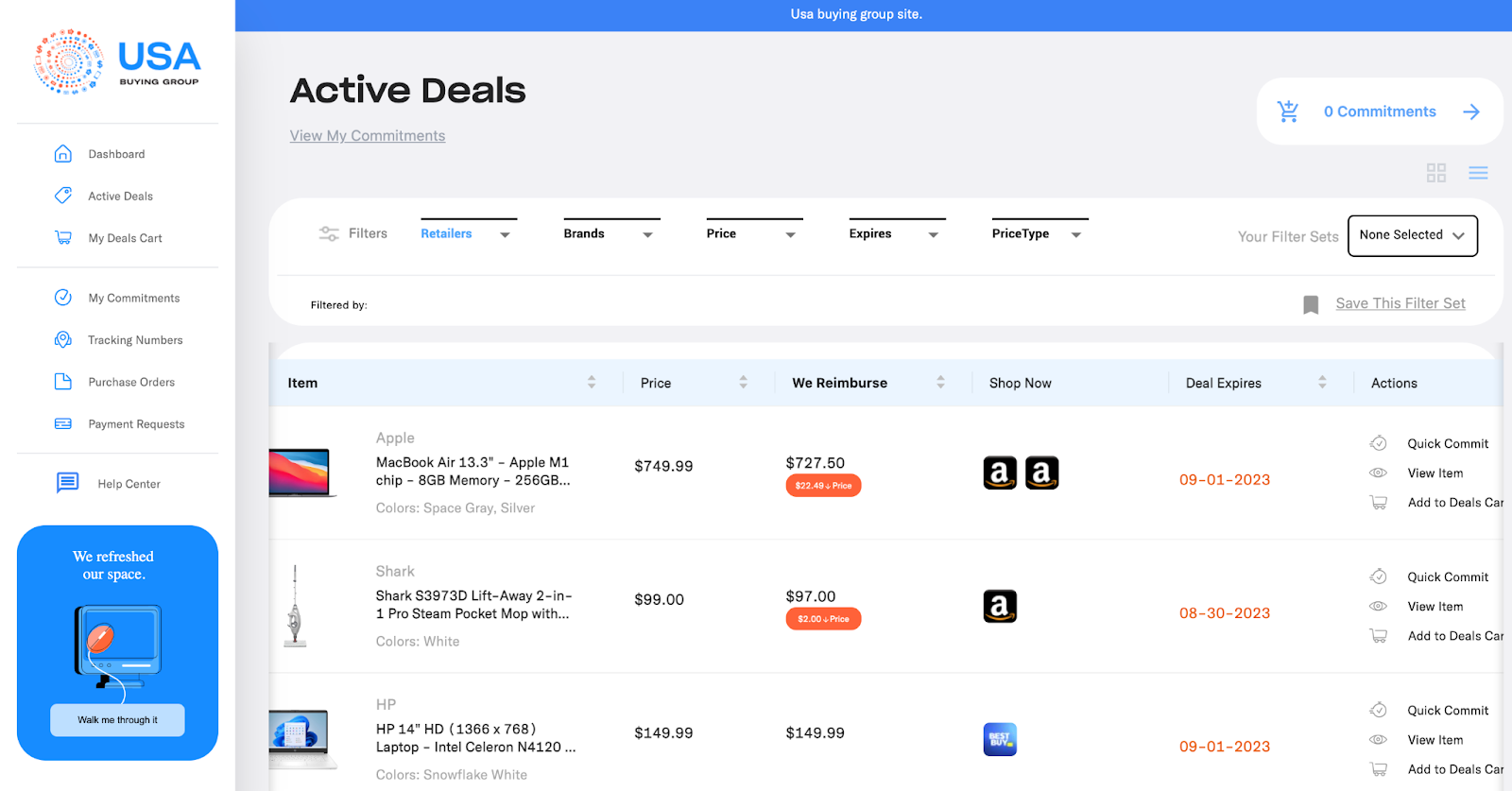Click the MacBook Air 13.3" product title

click(472, 471)
